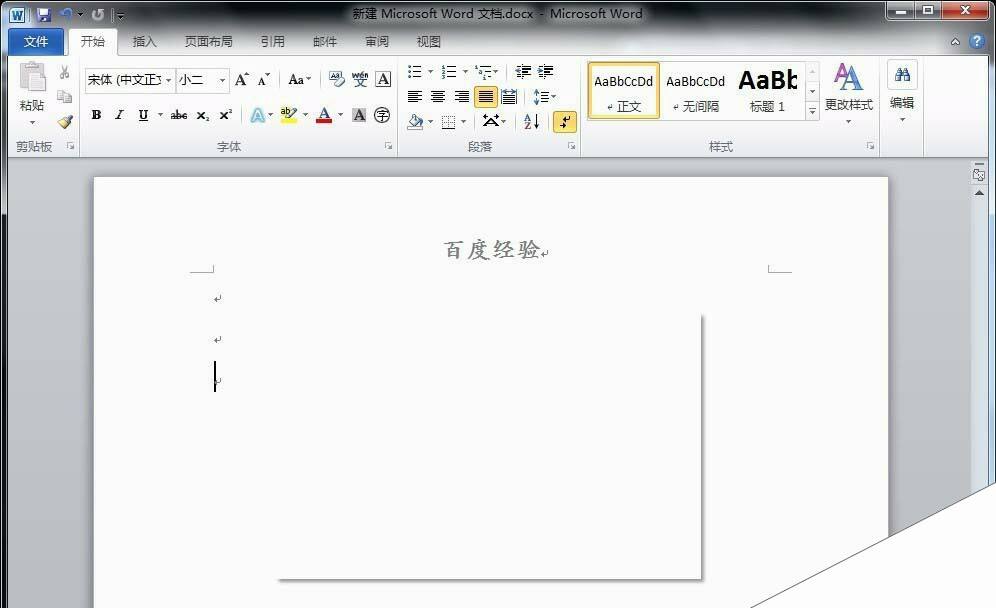996x608 pixels.
Task: Click the Numbering list icon
Action: tap(449, 71)
